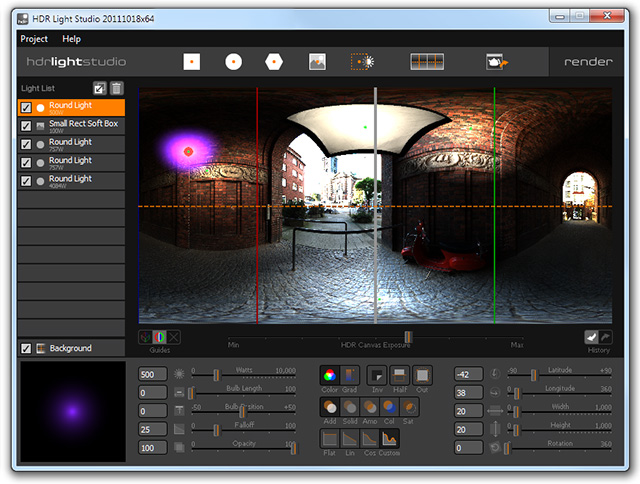Toggle the first Guides axes icon
640x484 pixels.
click(145, 337)
